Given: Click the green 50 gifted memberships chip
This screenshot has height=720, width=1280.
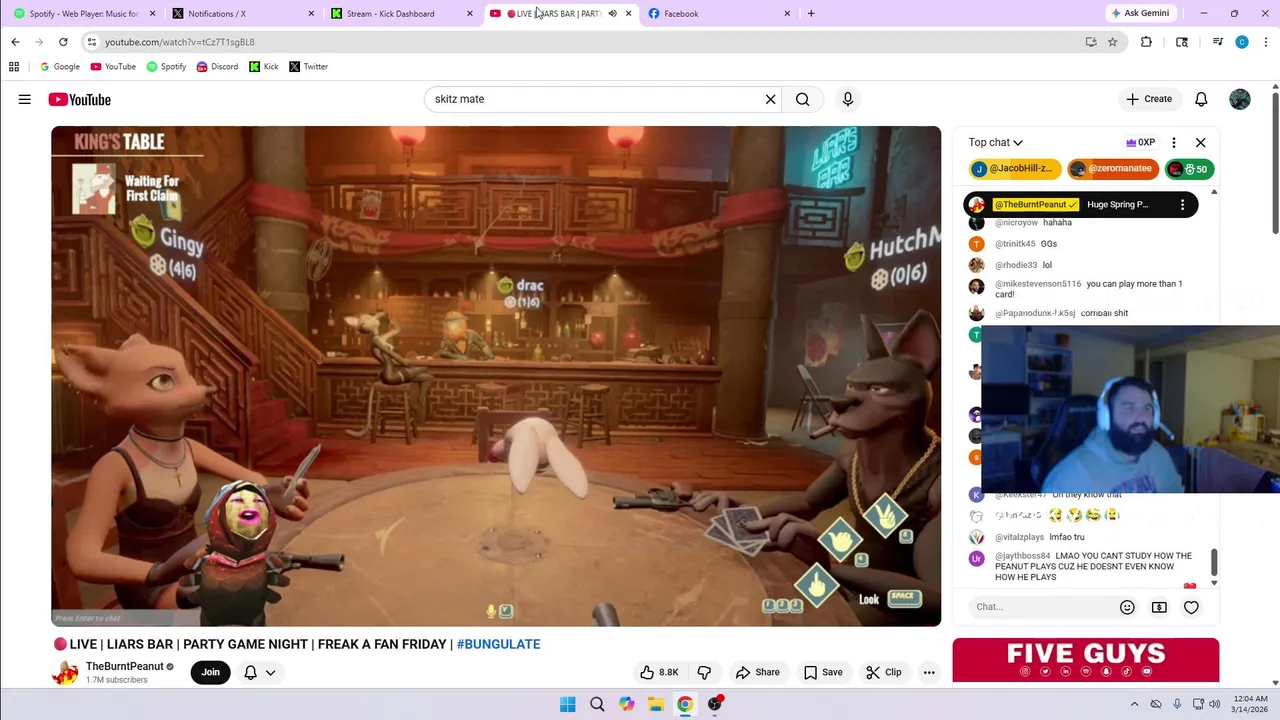Looking at the screenshot, I should (1189, 169).
